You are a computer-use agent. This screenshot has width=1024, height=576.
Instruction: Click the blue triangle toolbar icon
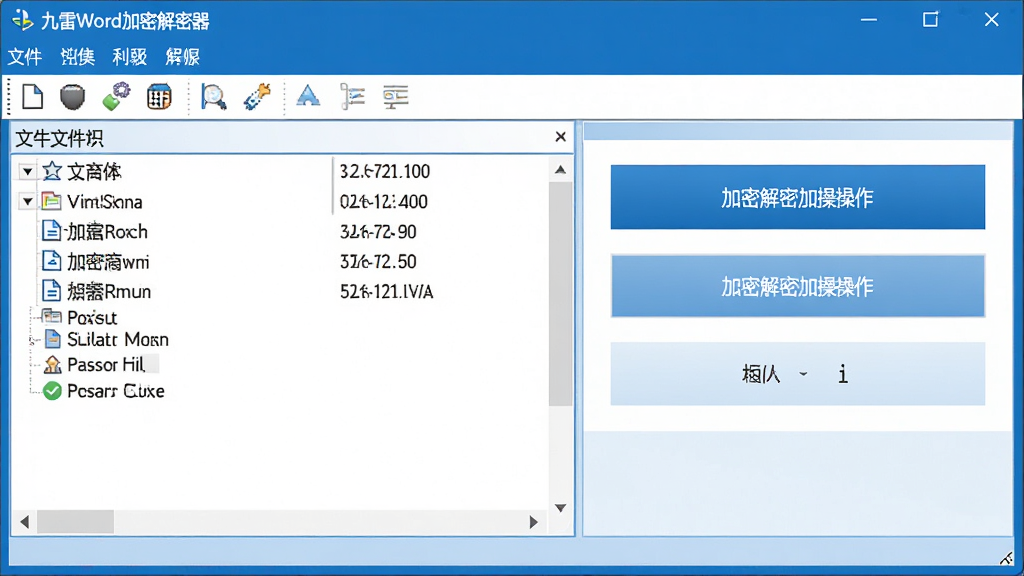308,95
